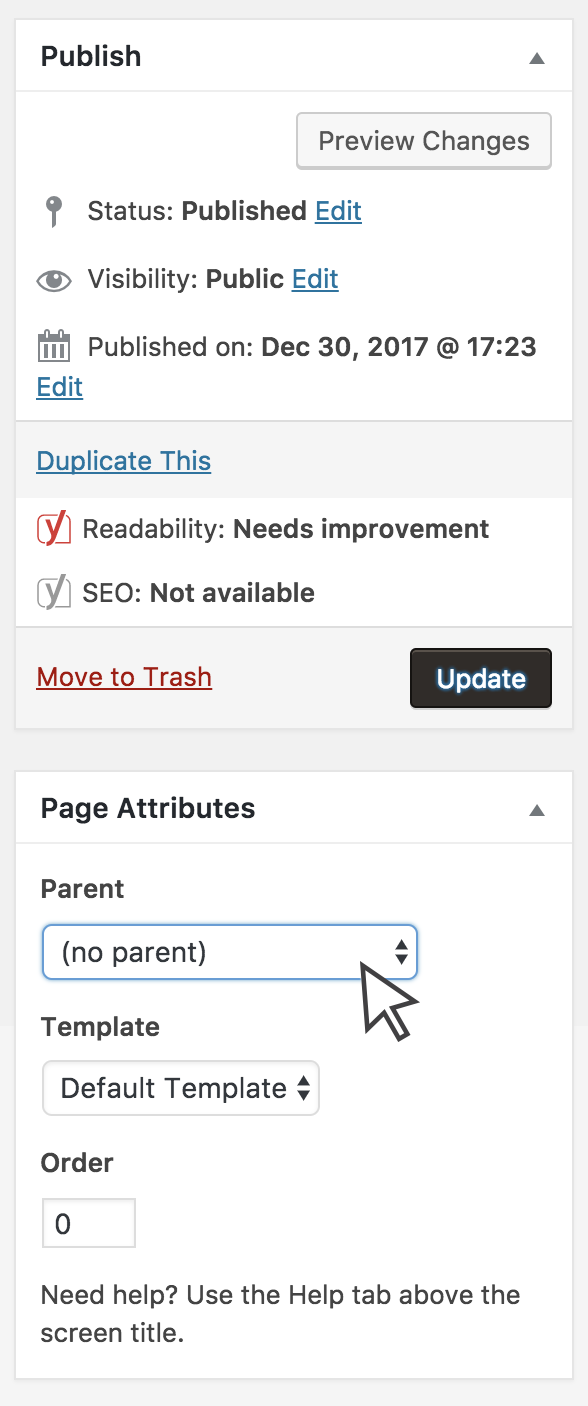Open the Default Template dropdown

tap(181, 1088)
